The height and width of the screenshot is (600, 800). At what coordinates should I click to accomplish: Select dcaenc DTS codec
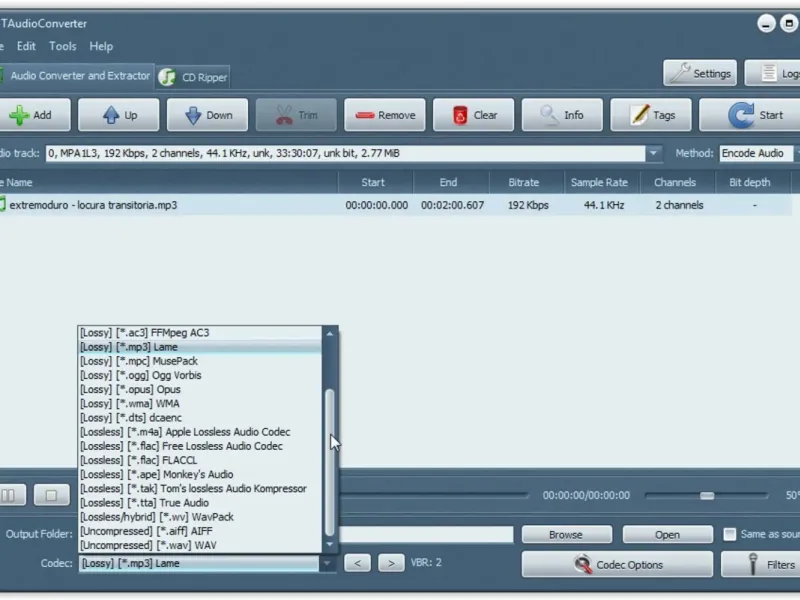point(201,418)
